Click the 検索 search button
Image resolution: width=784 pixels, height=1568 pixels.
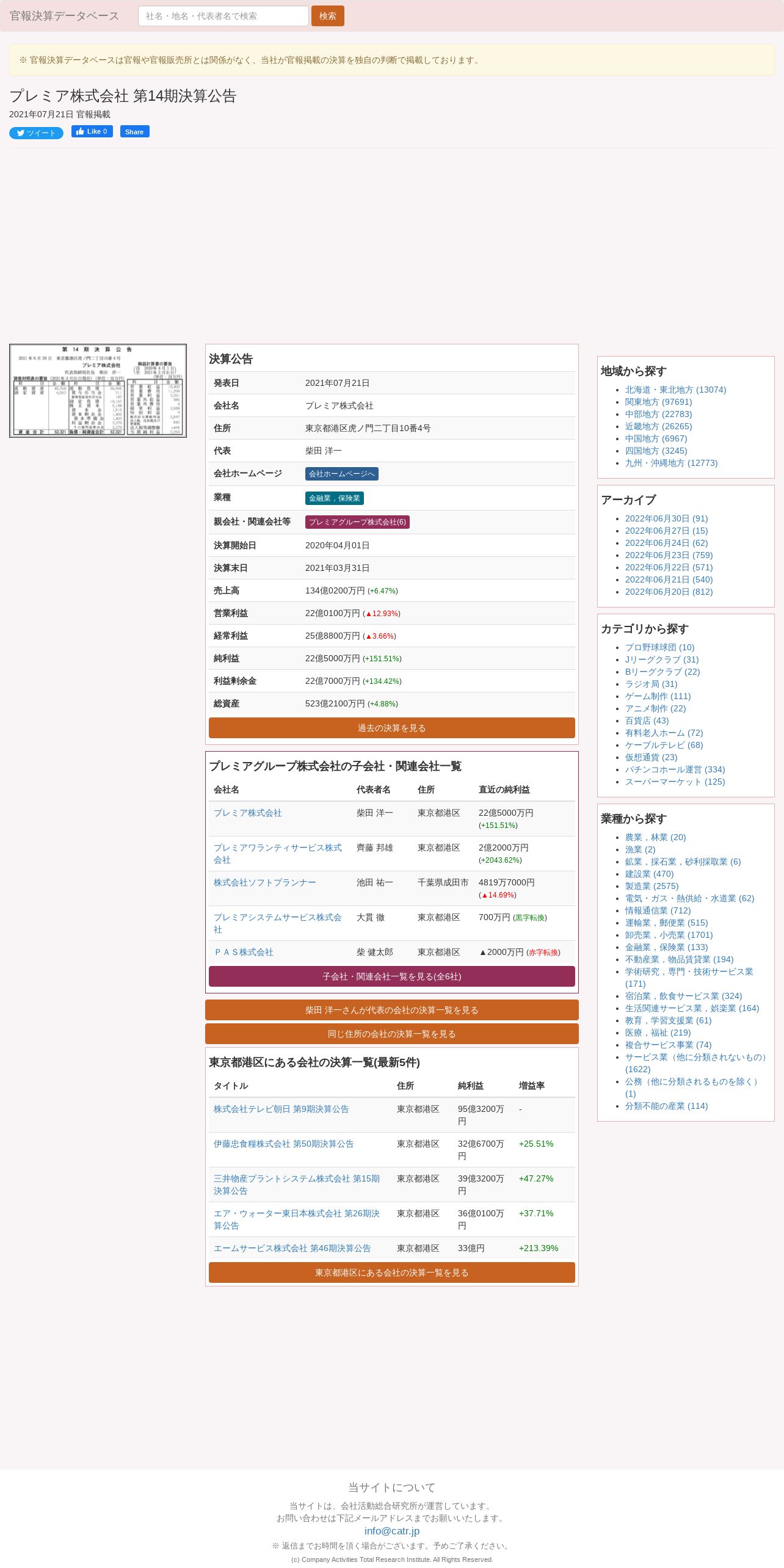(328, 16)
